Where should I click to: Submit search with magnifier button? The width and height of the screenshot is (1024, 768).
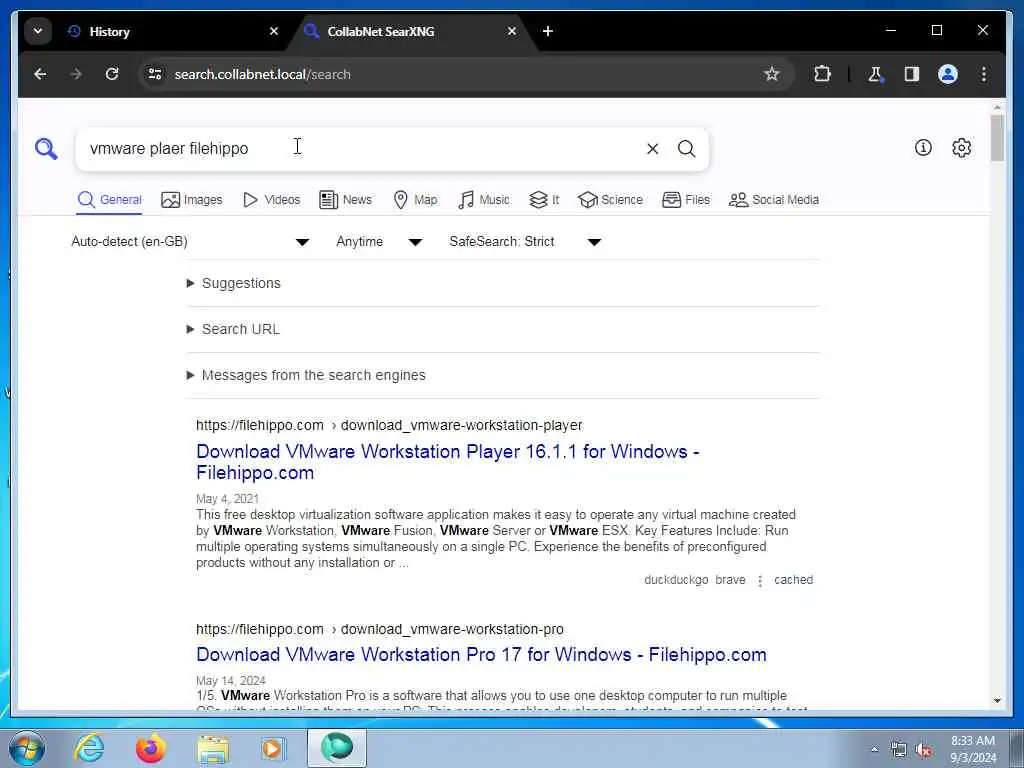point(686,149)
